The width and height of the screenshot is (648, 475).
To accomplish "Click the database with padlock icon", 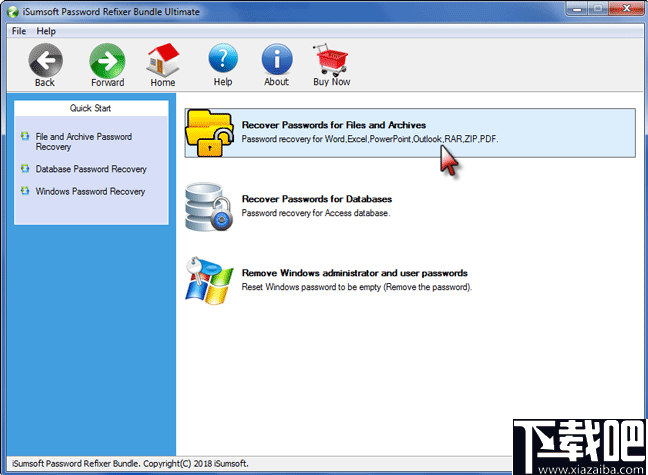I will pyautogui.click(x=210, y=207).
